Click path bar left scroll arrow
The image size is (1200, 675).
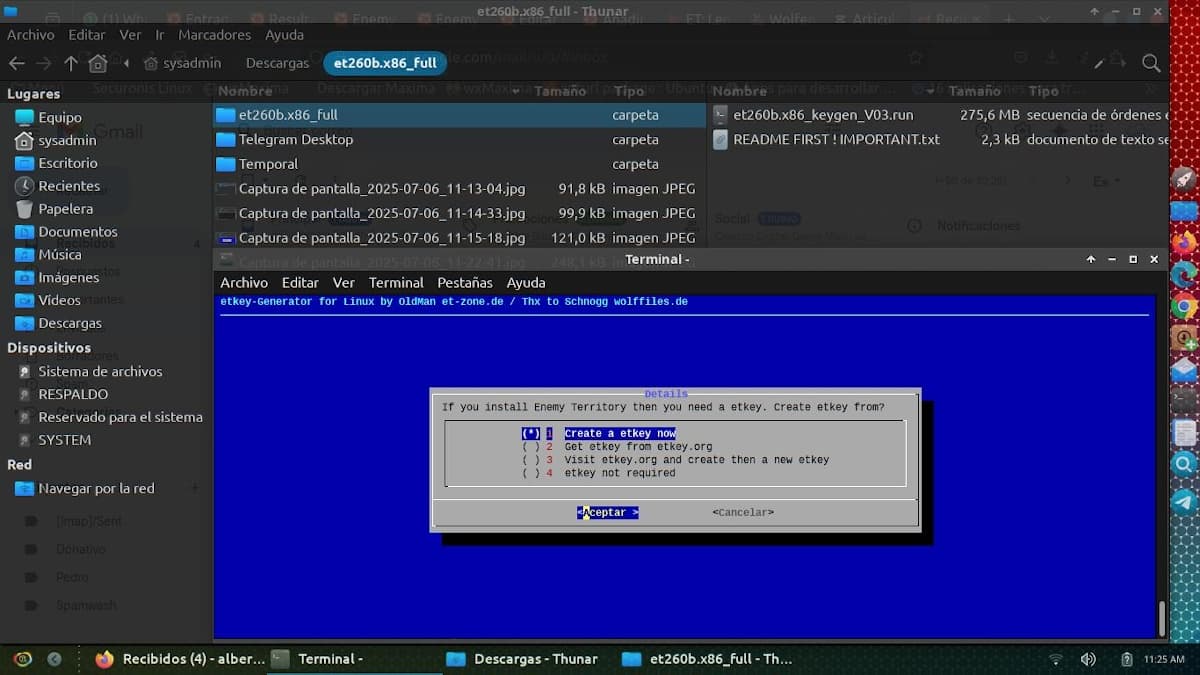[126, 63]
